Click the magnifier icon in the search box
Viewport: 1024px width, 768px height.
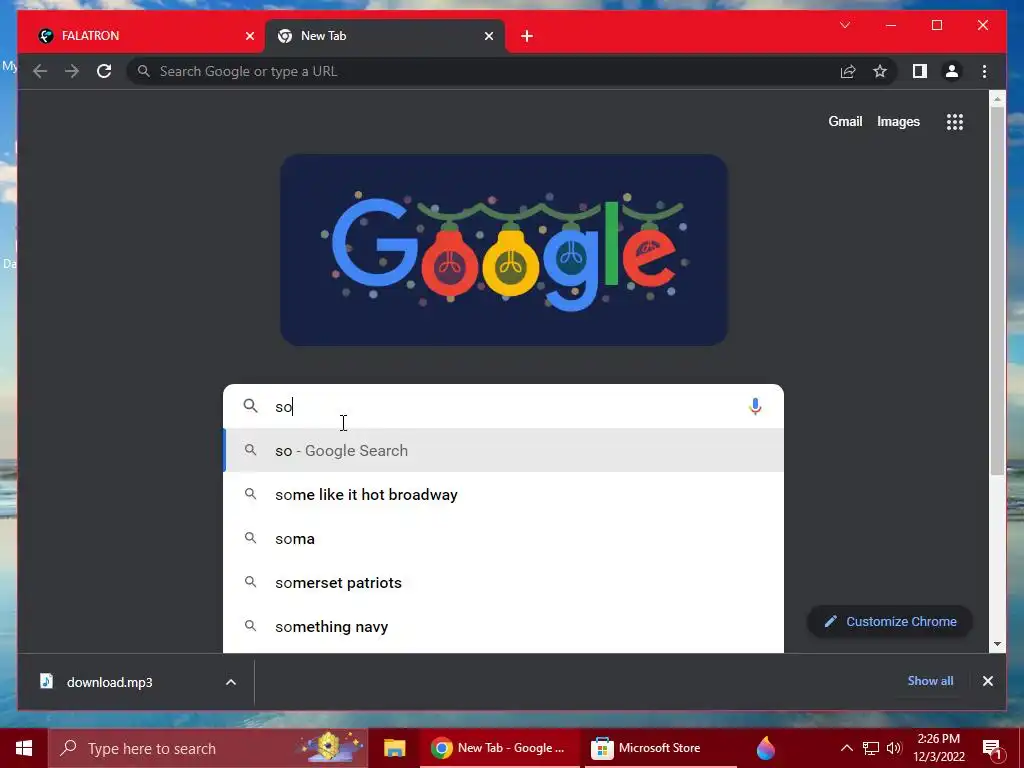250,406
